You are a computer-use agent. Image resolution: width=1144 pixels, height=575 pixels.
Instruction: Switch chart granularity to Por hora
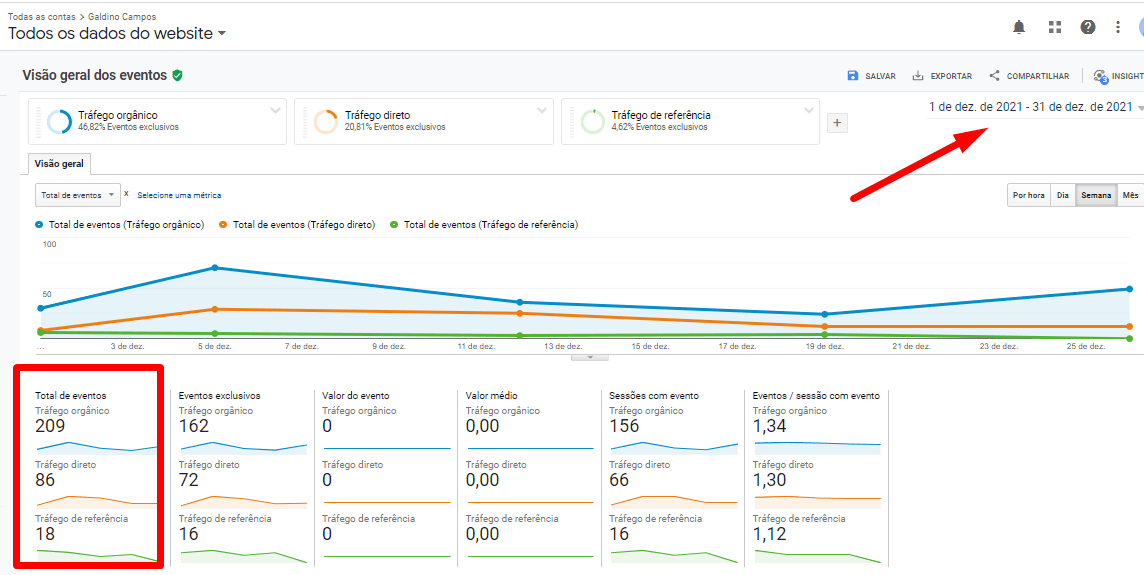click(x=1029, y=195)
